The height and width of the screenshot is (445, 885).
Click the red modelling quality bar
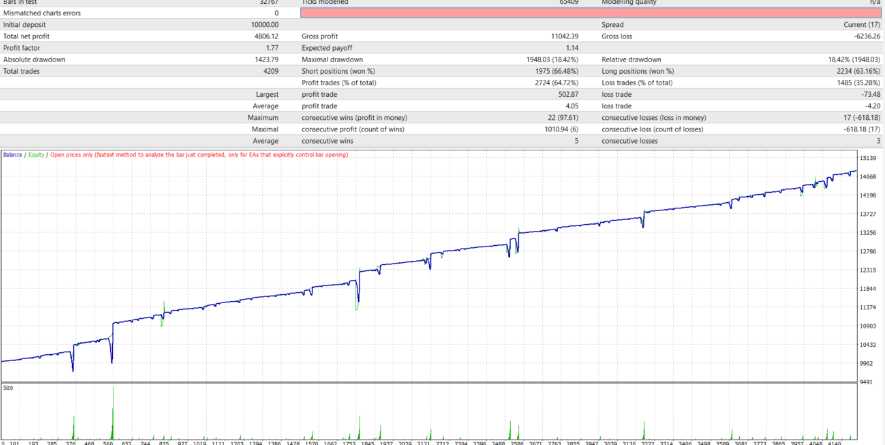(592, 13)
